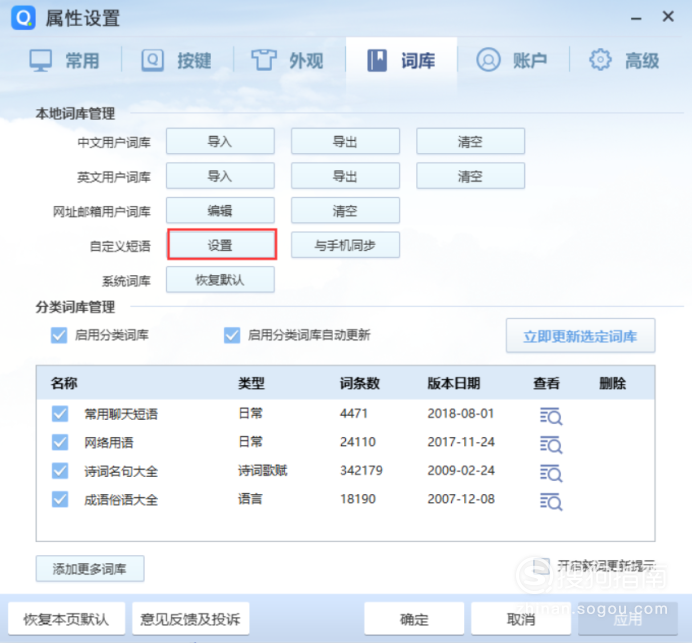
Task: Switch to the 外观 tab
Action: (288, 60)
